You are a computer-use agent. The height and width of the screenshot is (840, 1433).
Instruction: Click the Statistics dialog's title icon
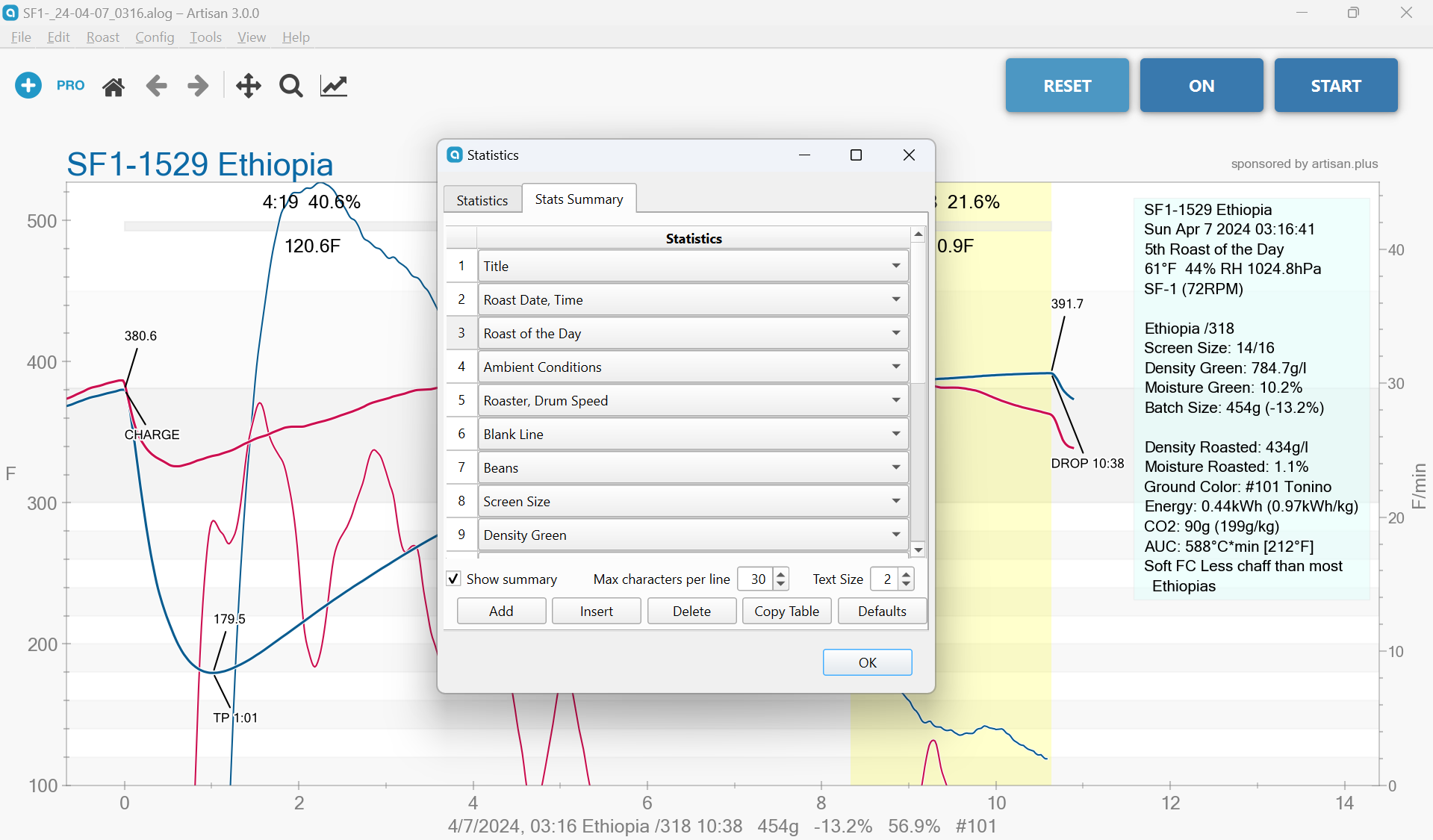pyautogui.click(x=455, y=155)
